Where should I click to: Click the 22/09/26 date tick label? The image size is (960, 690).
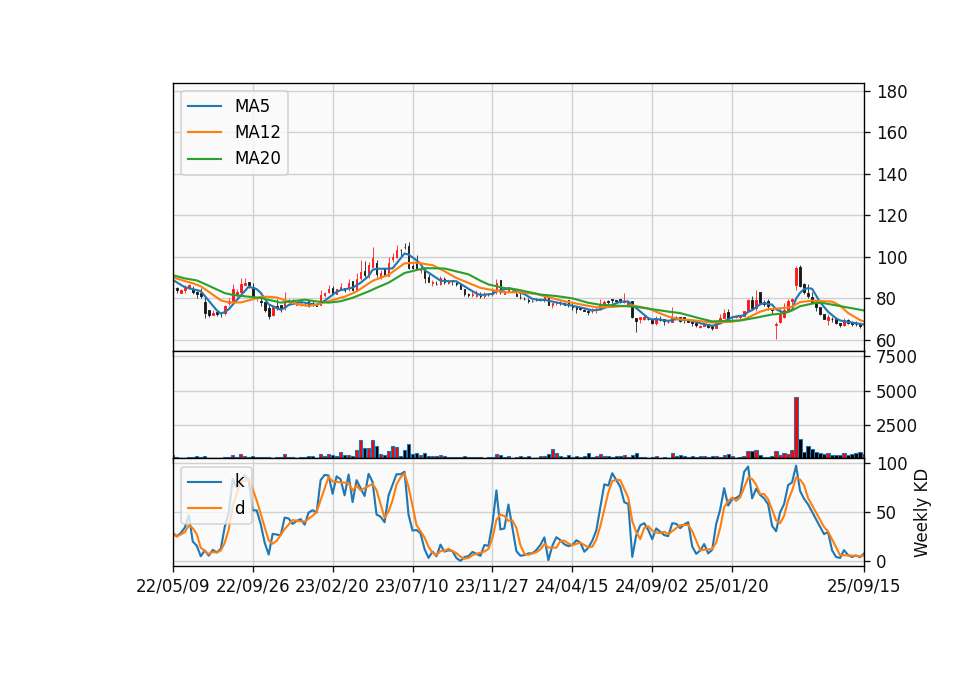click(x=252, y=586)
